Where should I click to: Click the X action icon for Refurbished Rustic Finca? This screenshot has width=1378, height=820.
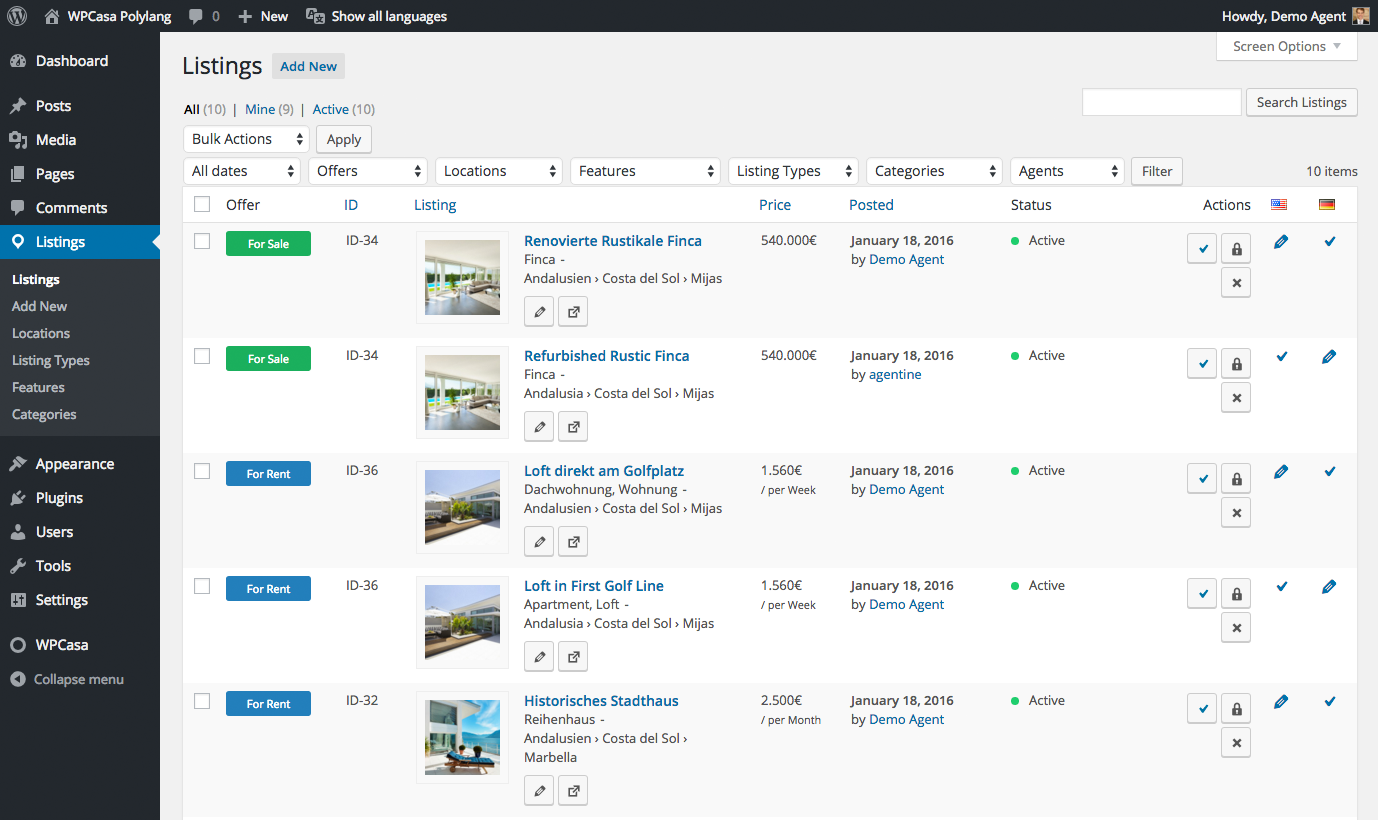(1236, 398)
